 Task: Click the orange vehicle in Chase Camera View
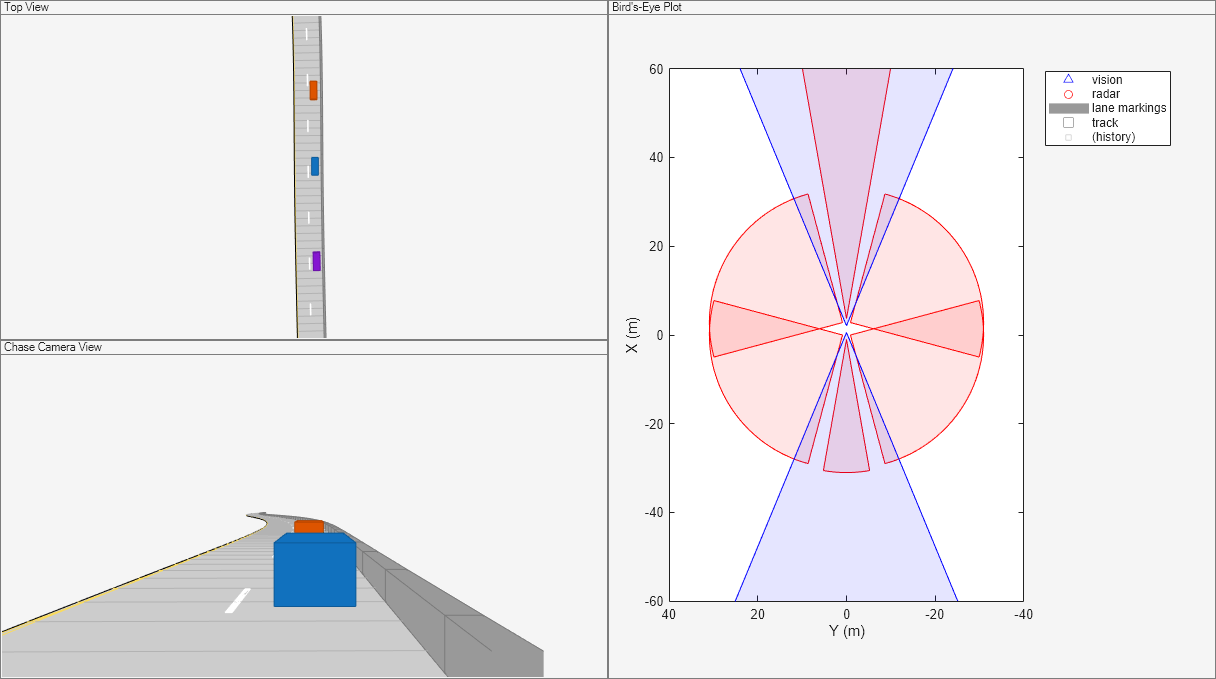[309, 526]
